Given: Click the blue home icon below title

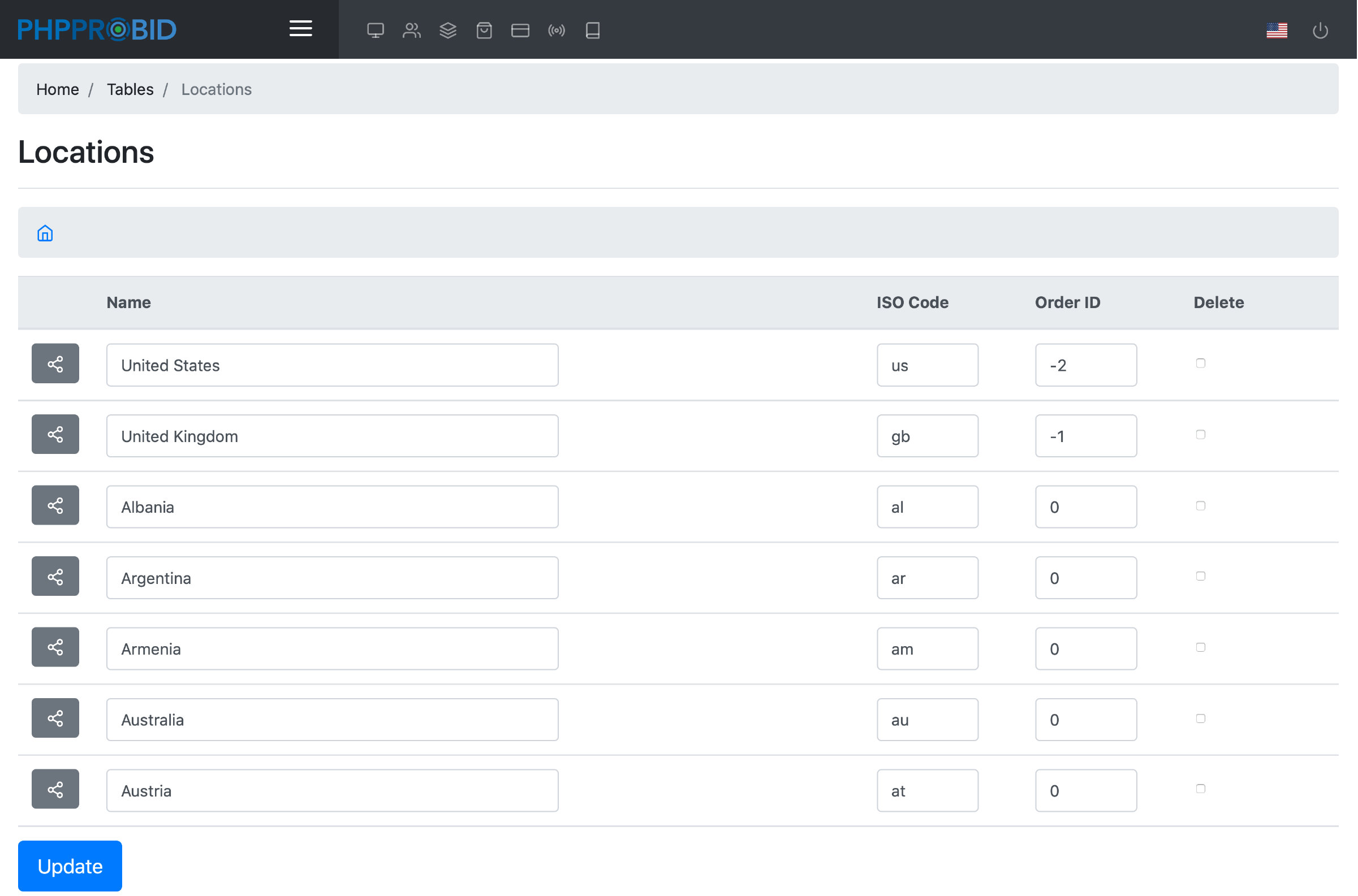Looking at the screenshot, I should pos(45,233).
